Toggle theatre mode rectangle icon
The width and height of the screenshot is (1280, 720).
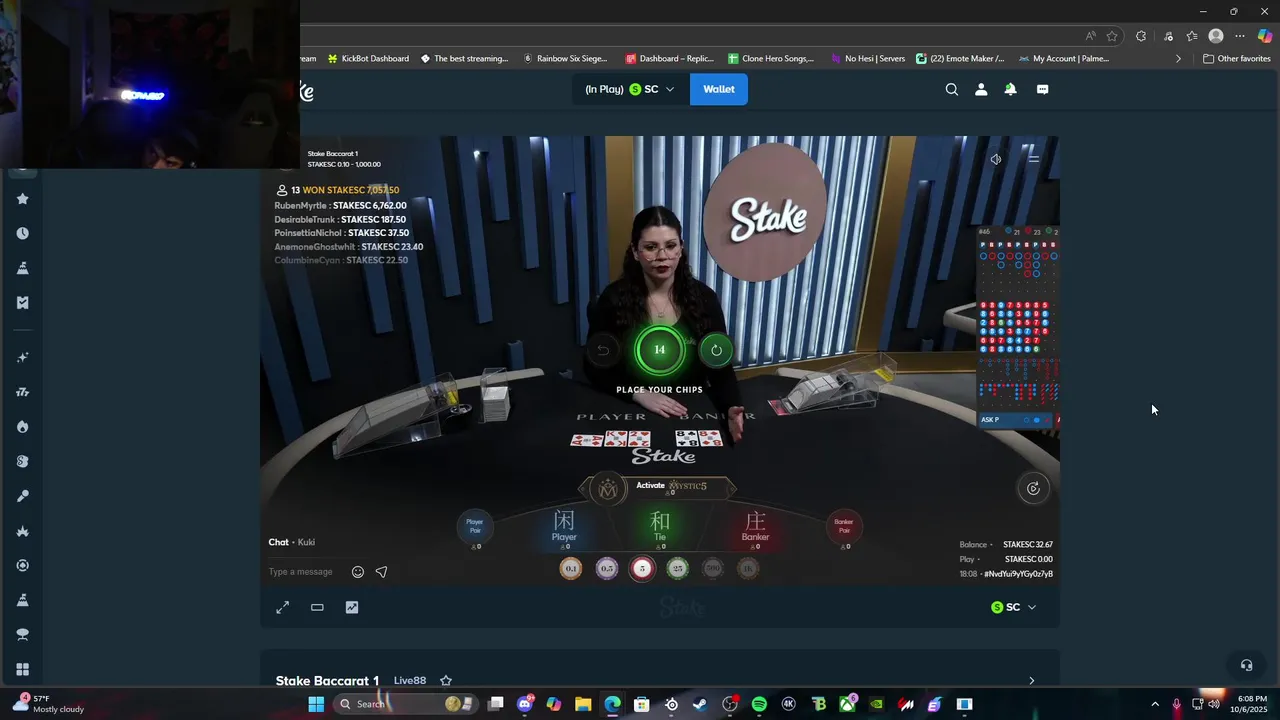pyautogui.click(x=317, y=607)
